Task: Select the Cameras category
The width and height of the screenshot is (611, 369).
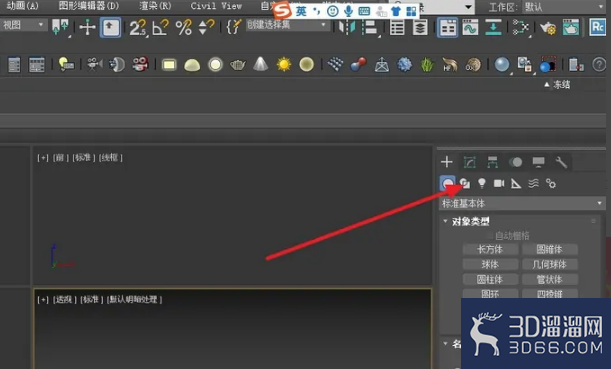Action: [x=499, y=183]
